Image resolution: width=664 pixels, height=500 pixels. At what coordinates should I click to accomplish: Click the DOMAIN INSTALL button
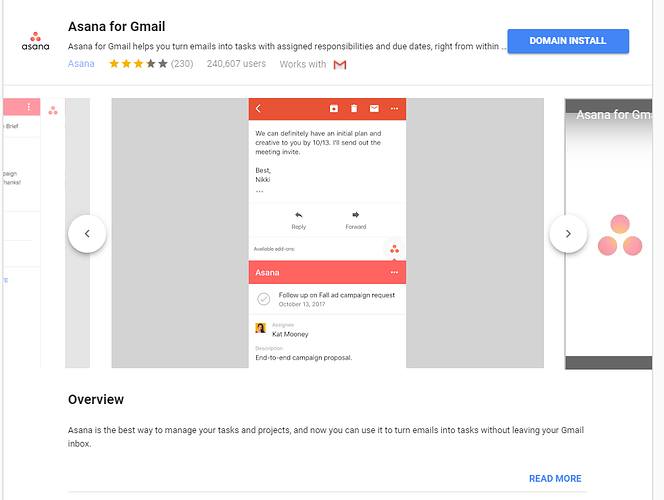point(568,41)
